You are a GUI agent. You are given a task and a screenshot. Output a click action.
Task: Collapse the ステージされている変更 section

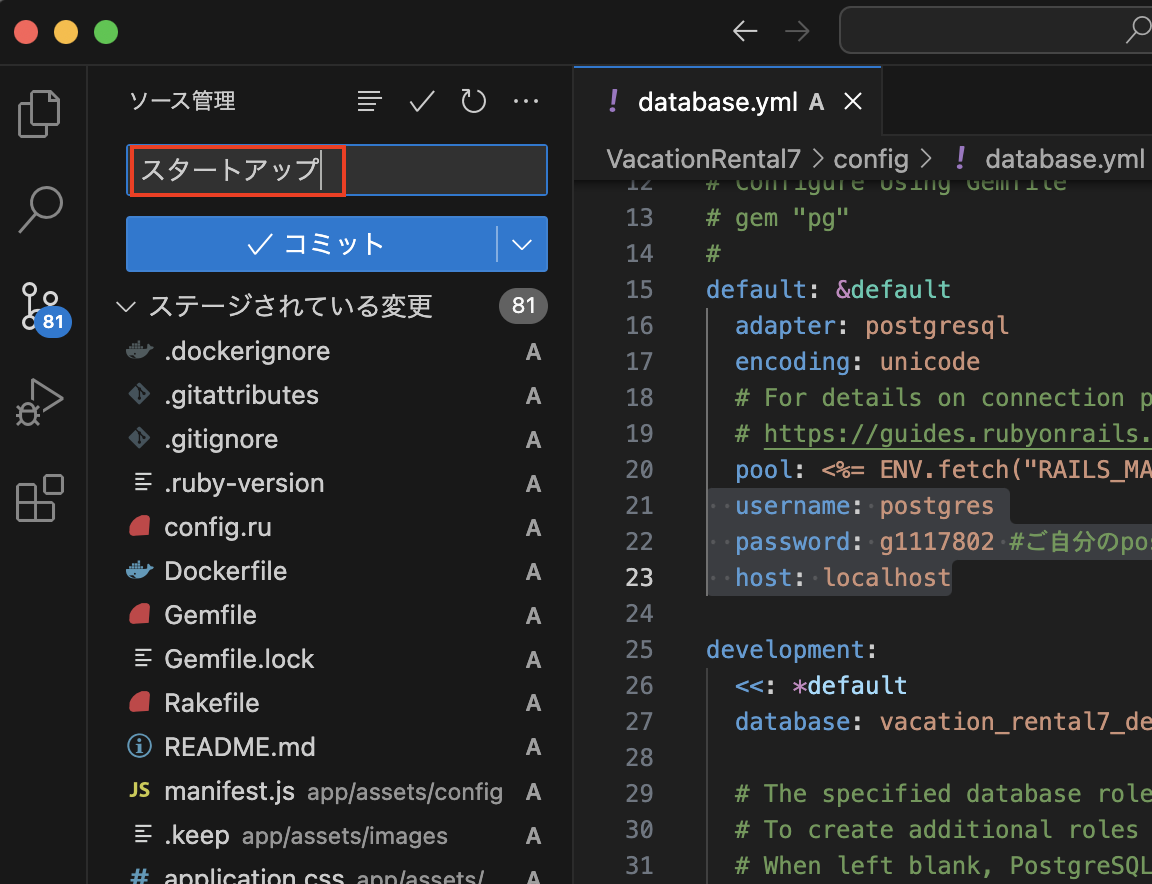click(x=126, y=306)
